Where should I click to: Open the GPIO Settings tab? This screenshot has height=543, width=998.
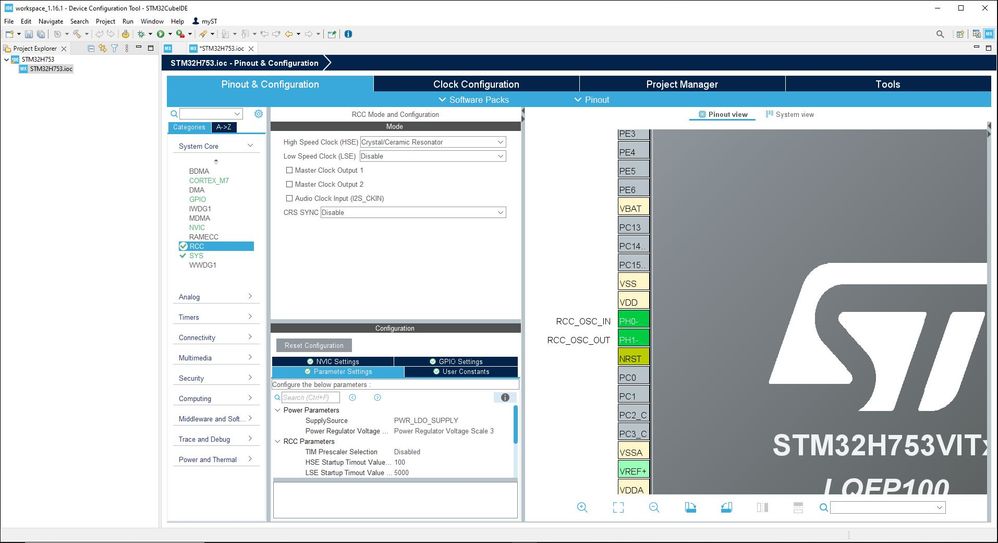[x=456, y=362]
